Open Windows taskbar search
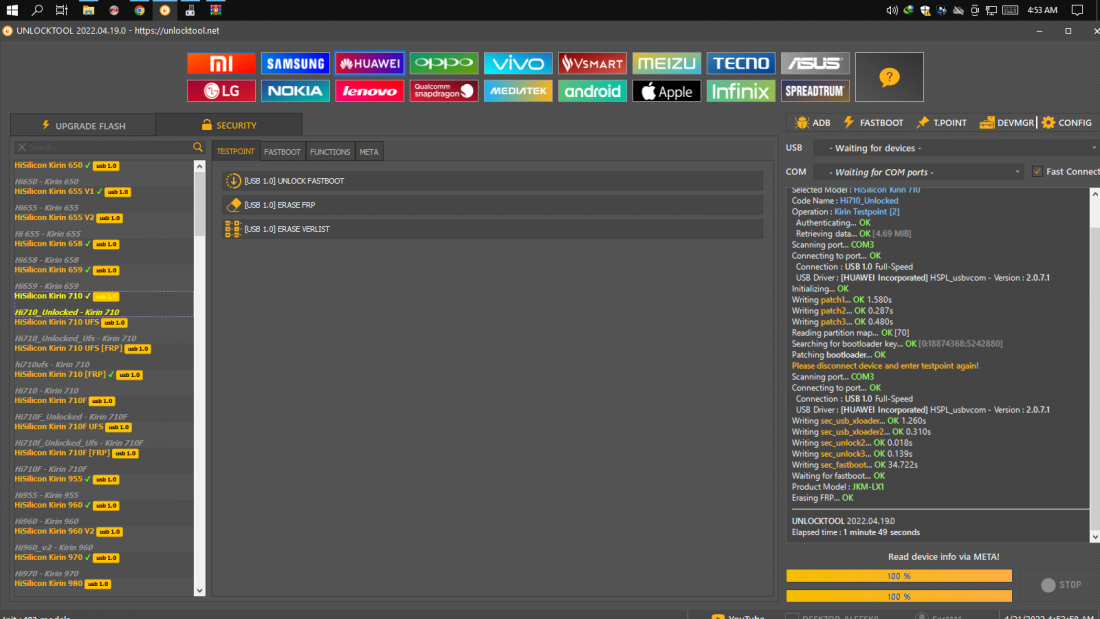 tap(37, 11)
